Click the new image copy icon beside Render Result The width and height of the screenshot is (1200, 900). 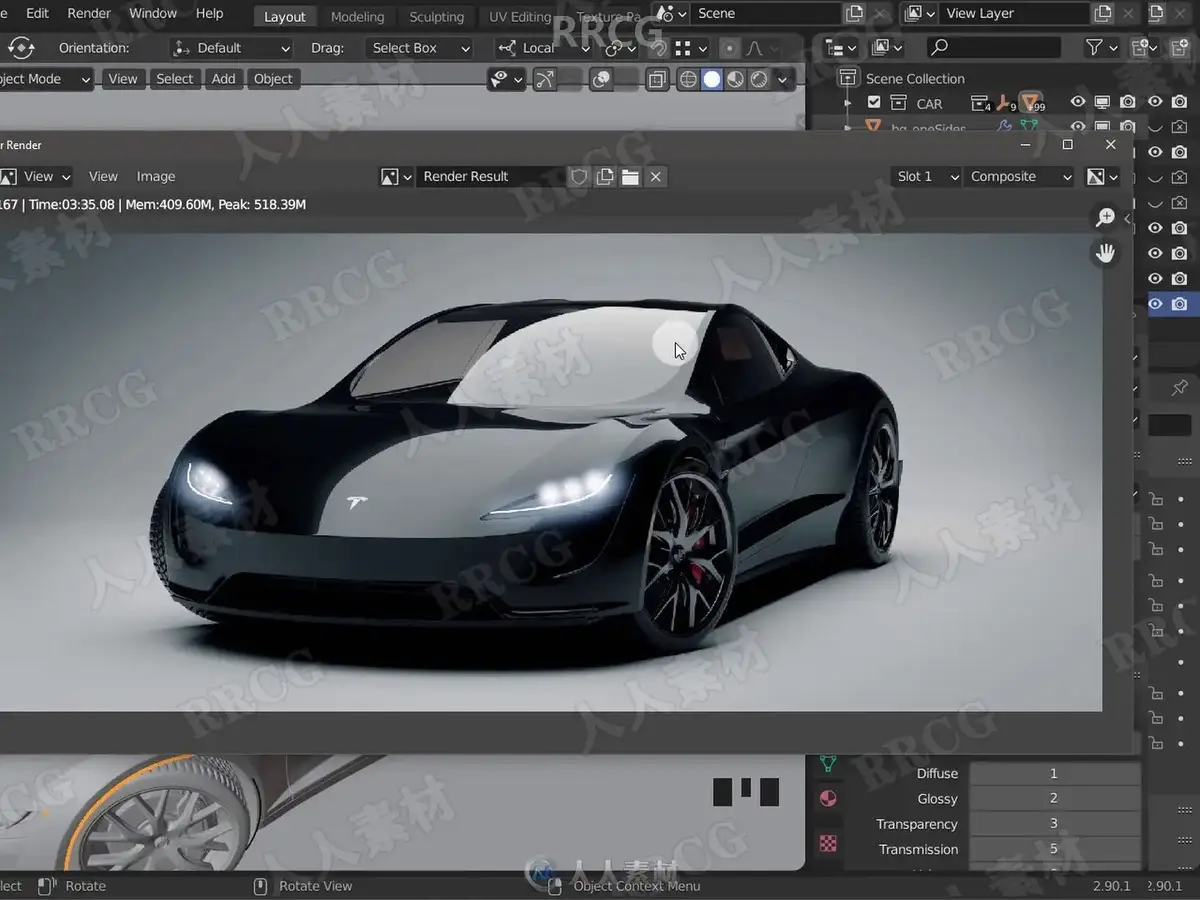pos(605,177)
